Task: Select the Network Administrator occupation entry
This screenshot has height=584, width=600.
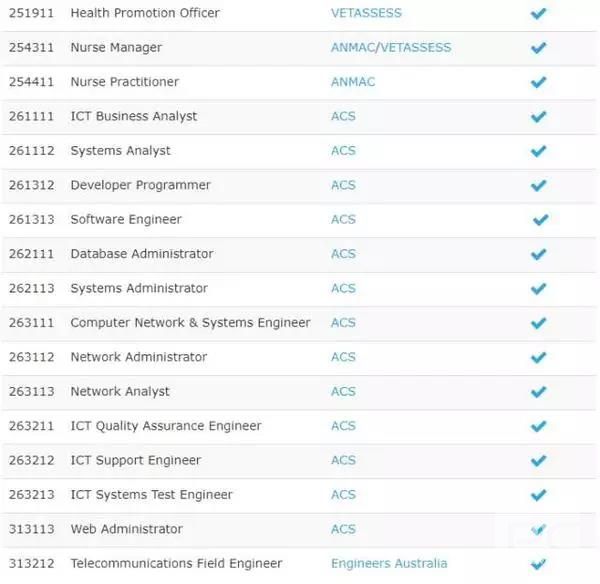Action: [298, 358]
